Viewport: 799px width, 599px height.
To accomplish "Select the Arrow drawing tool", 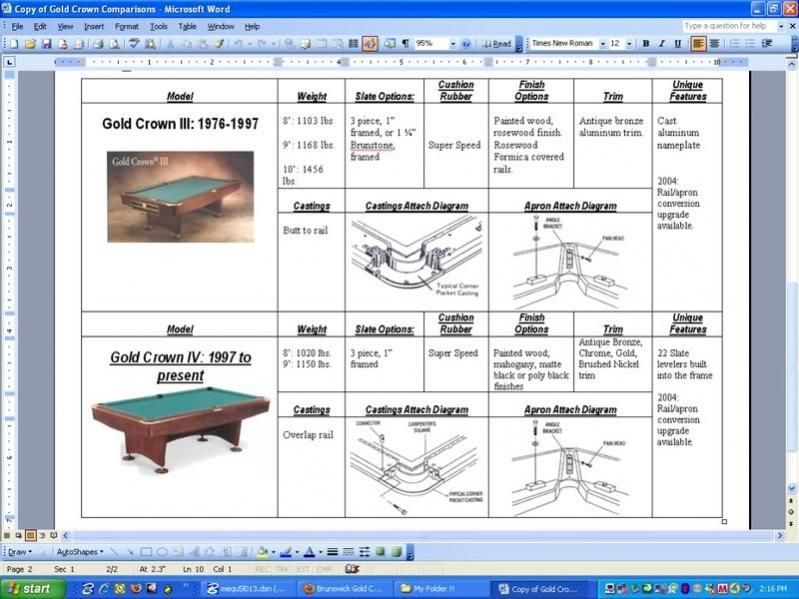I will pos(129,552).
